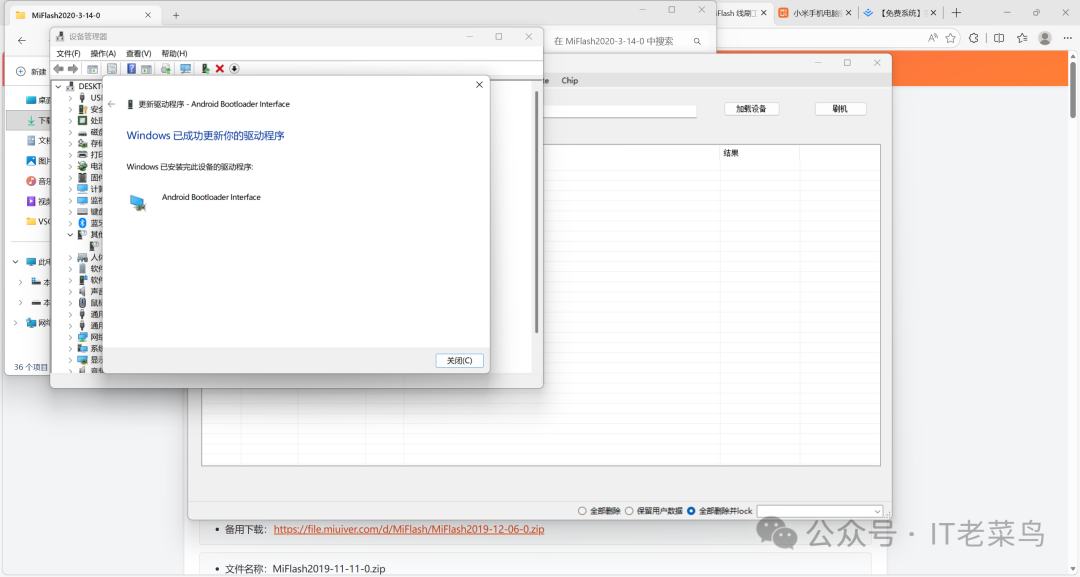Viewport: 1080px width, 577px height.
Task: Open the 操作(A) menu in Device Manager
Action: (x=103, y=54)
